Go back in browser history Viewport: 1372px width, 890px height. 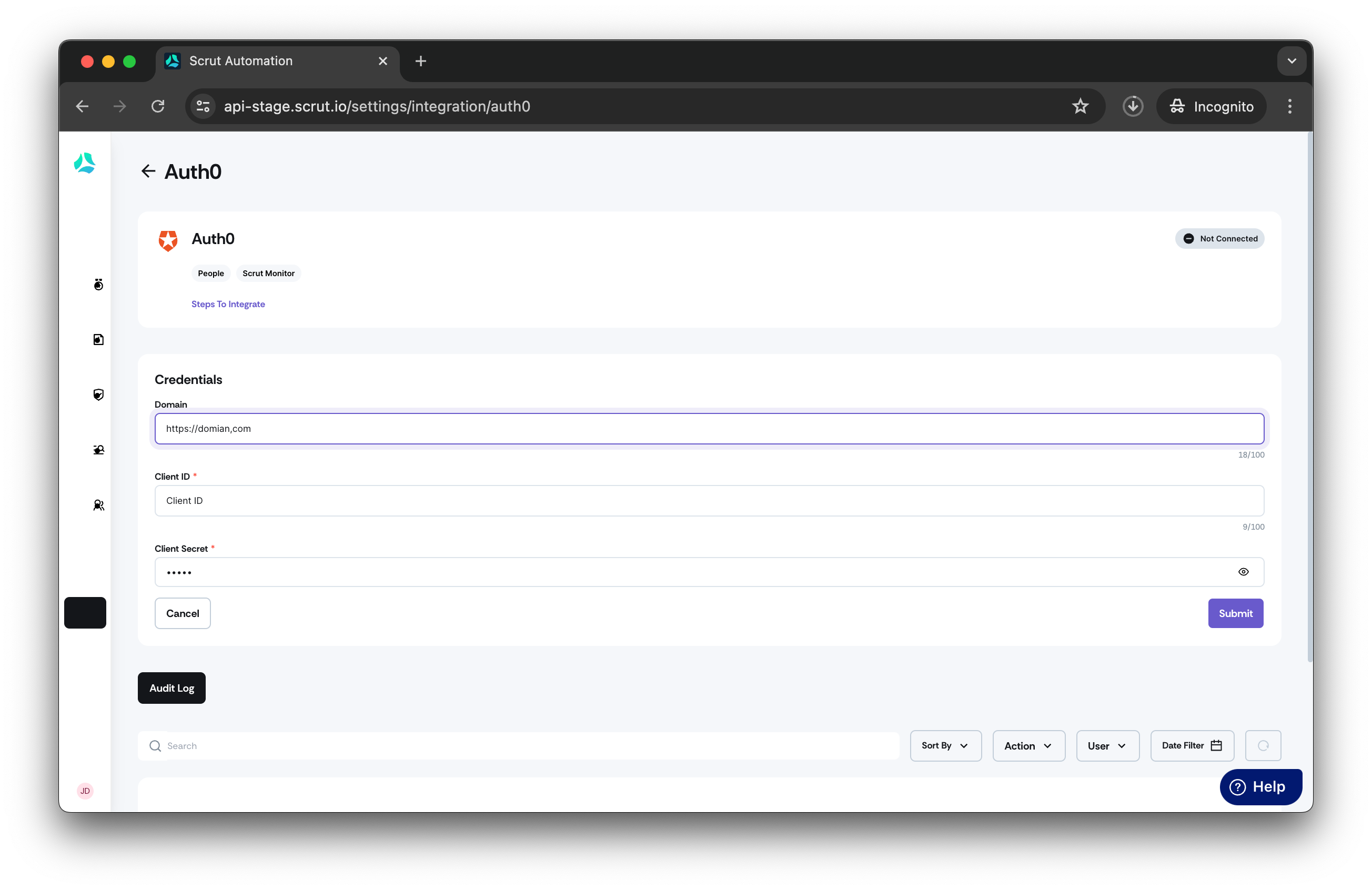[83, 106]
